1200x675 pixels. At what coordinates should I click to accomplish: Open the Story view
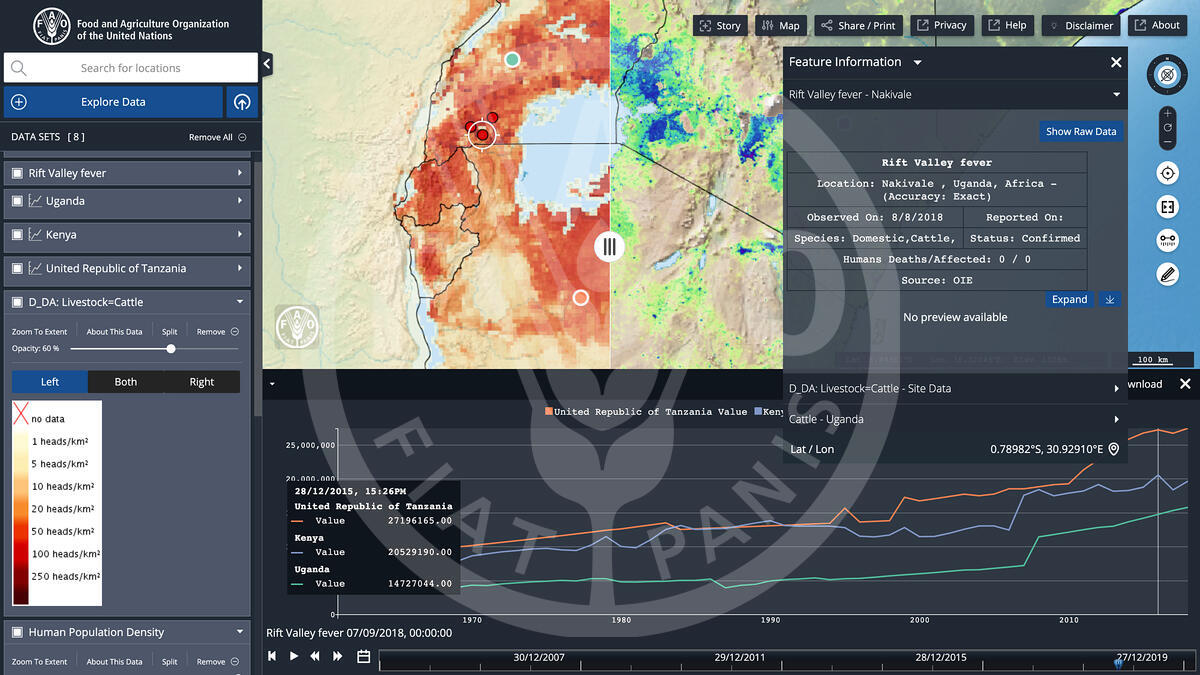pyautogui.click(x=720, y=25)
